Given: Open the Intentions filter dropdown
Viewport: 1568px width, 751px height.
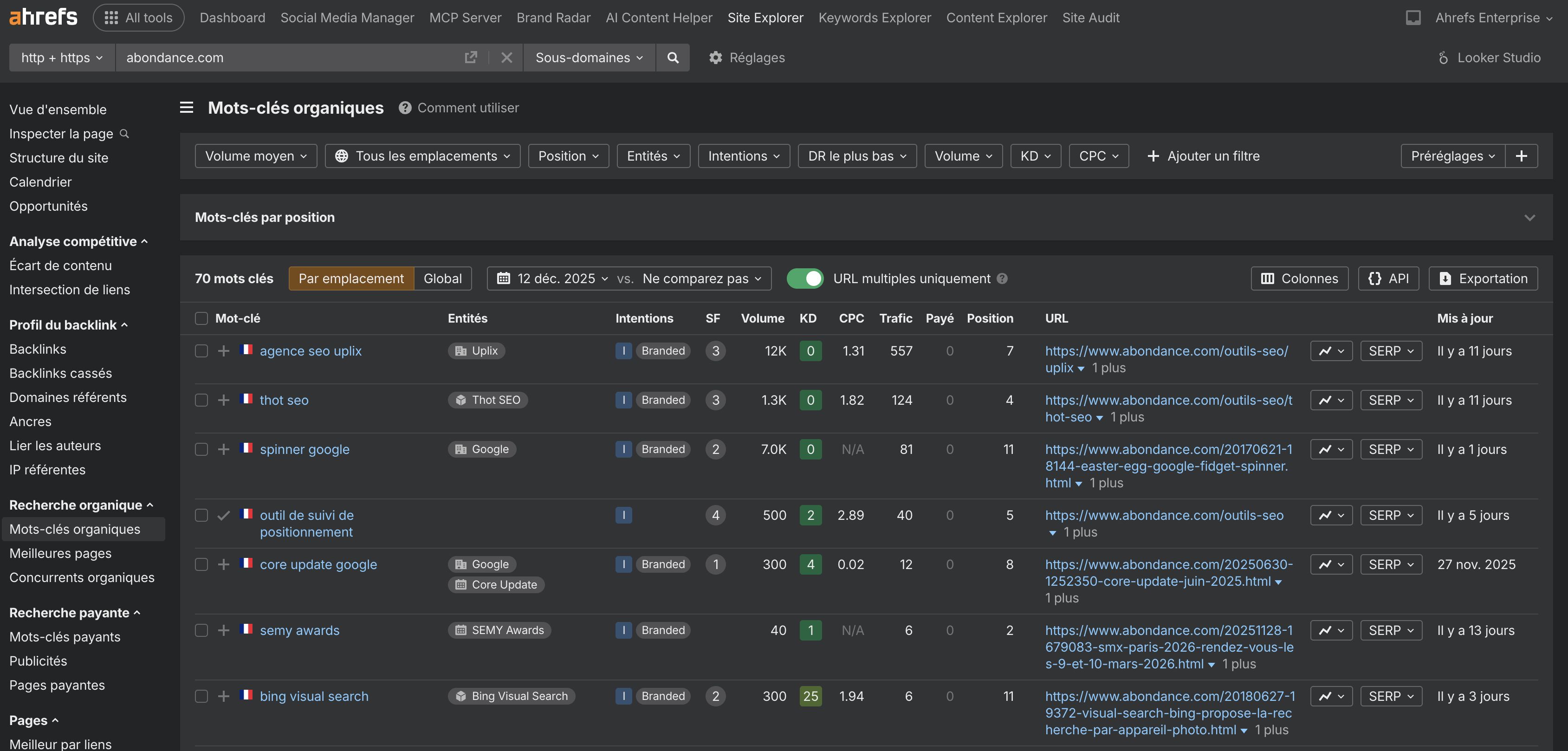Looking at the screenshot, I should tap(743, 156).
